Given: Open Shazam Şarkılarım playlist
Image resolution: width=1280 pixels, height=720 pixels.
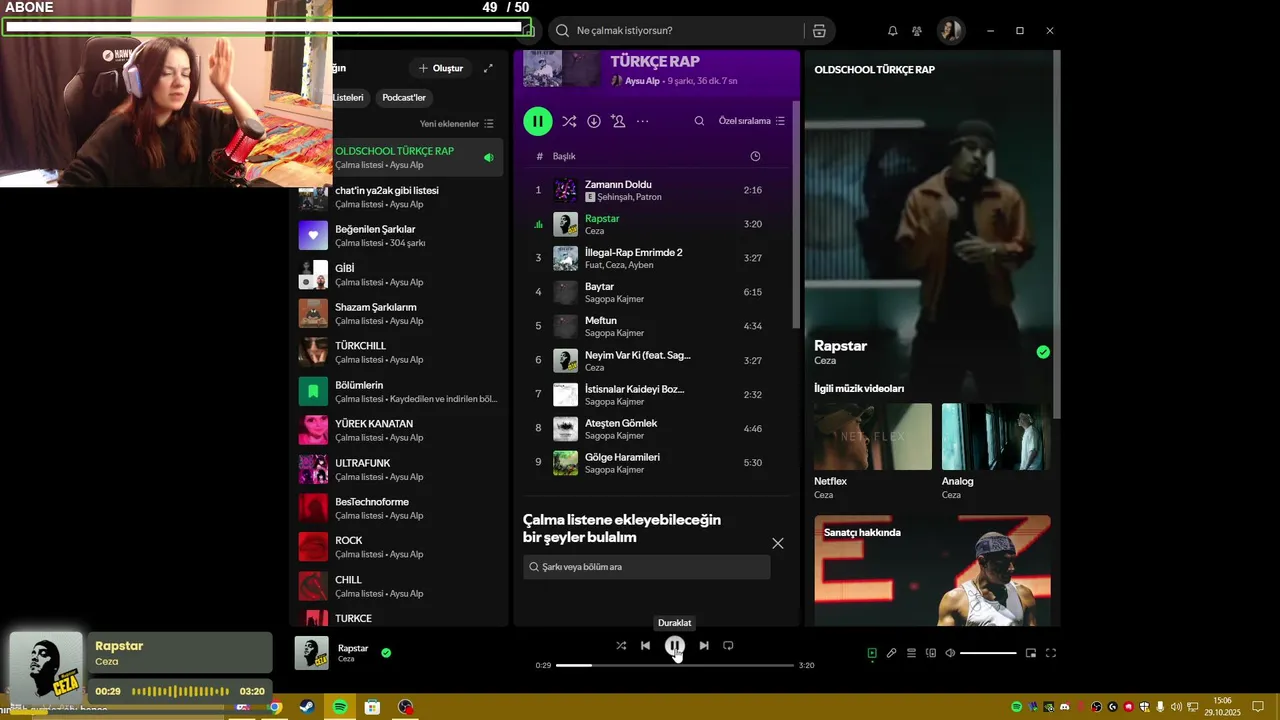Looking at the screenshot, I should pyautogui.click(x=400, y=314).
